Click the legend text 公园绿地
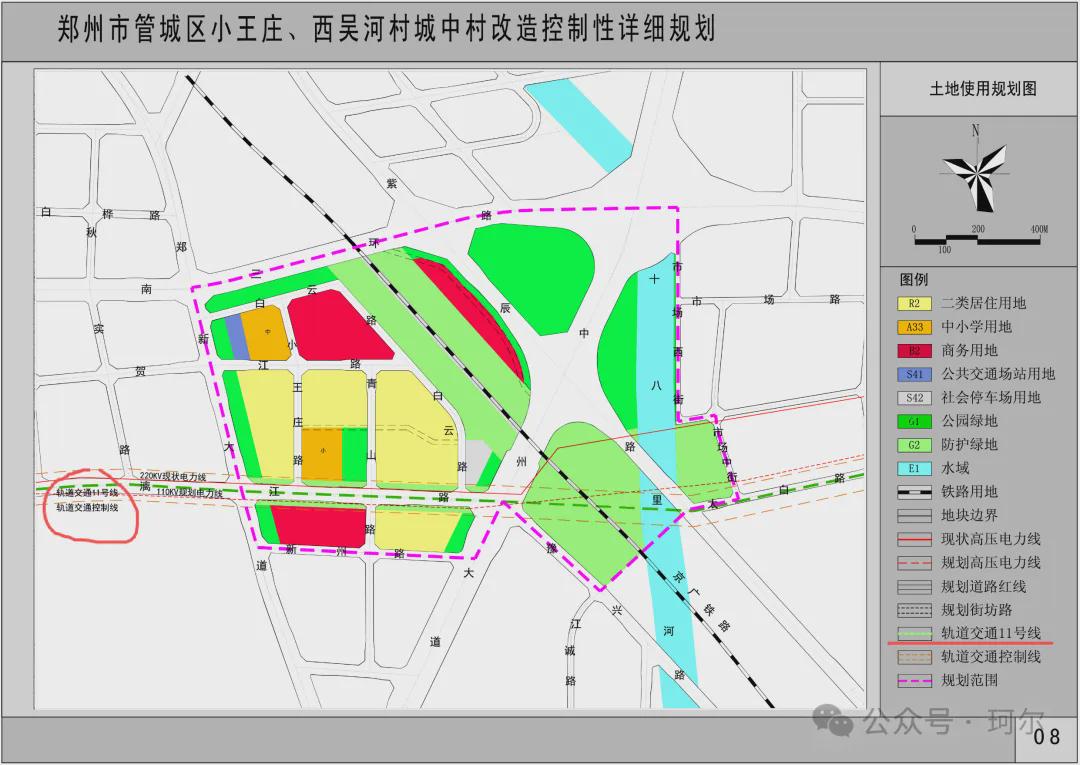1080x765 pixels. (969, 421)
